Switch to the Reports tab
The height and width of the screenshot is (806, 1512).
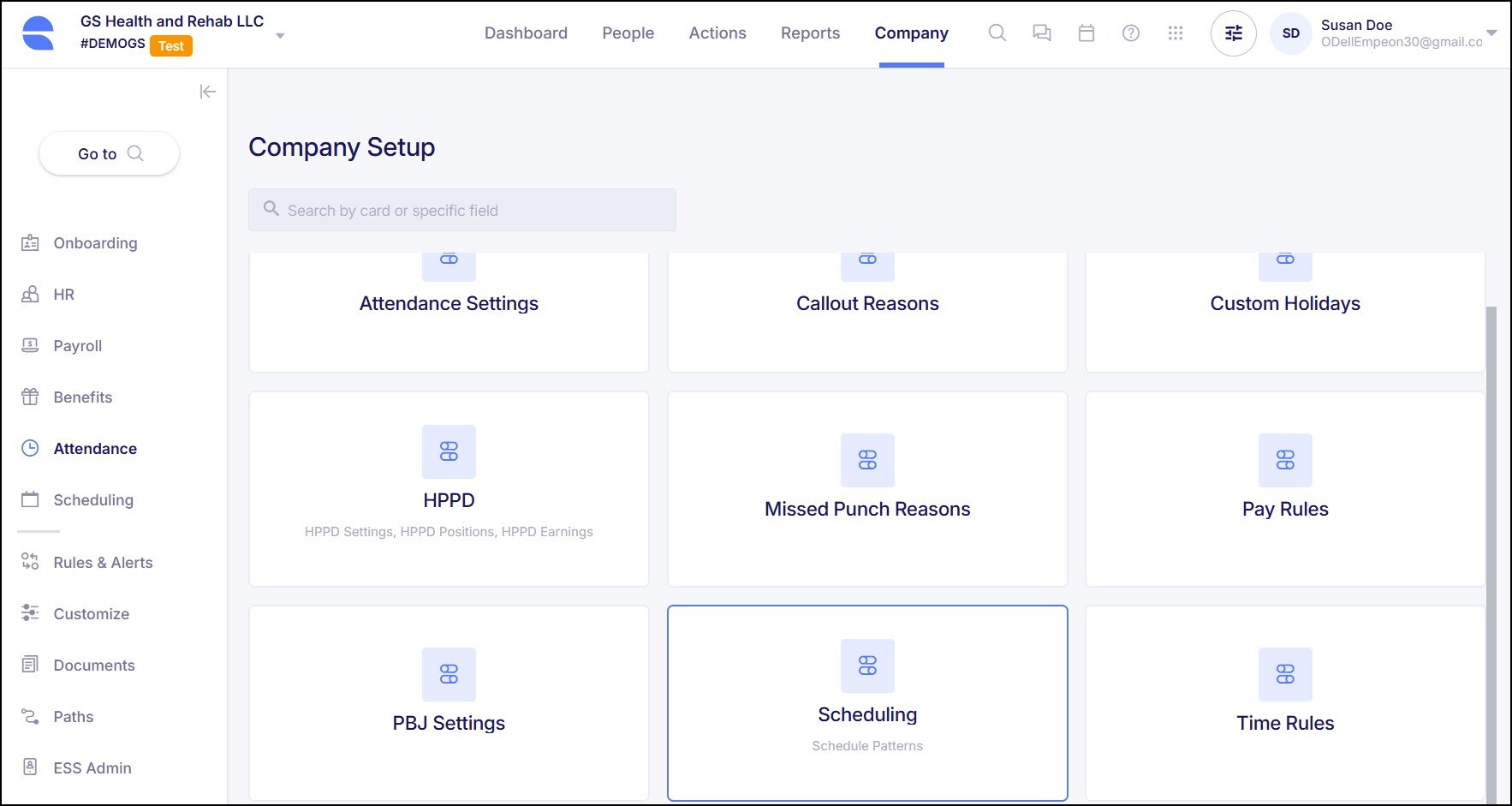(x=810, y=33)
